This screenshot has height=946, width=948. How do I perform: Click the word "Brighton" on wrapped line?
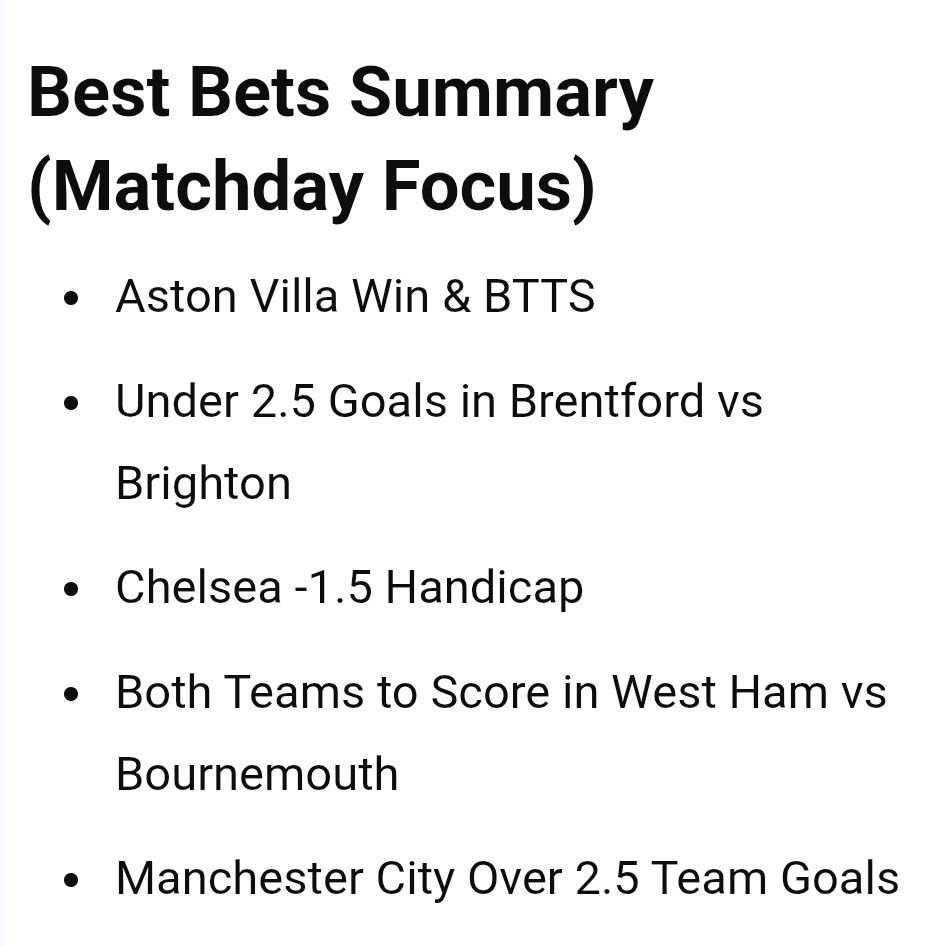pos(203,484)
